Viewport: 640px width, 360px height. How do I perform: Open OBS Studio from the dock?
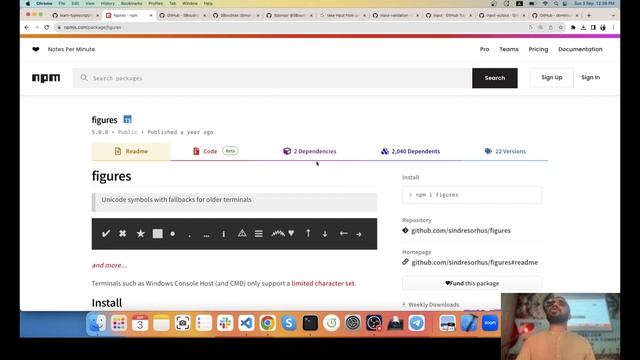point(374,323)
